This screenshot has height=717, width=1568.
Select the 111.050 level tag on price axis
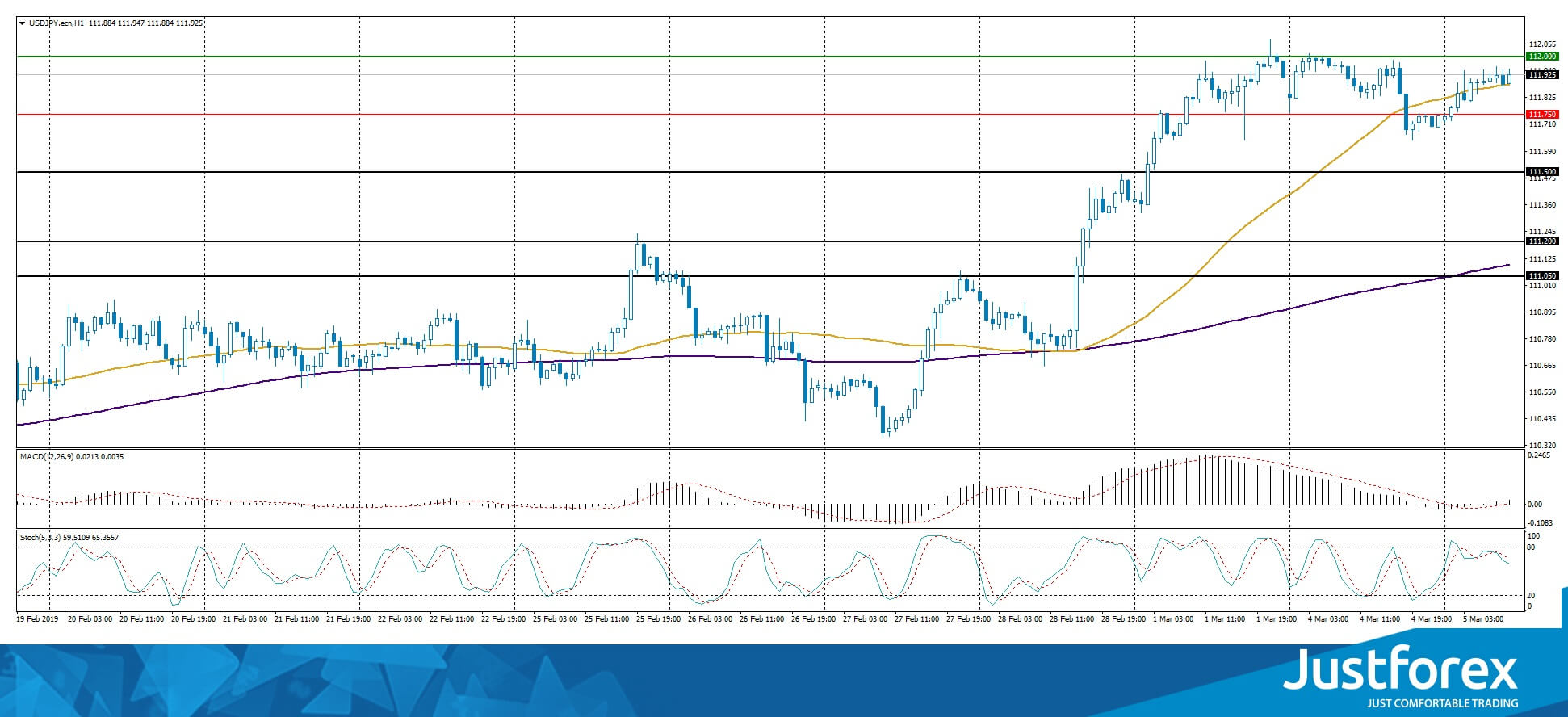pyautogui.click(x=1542, y=276)
